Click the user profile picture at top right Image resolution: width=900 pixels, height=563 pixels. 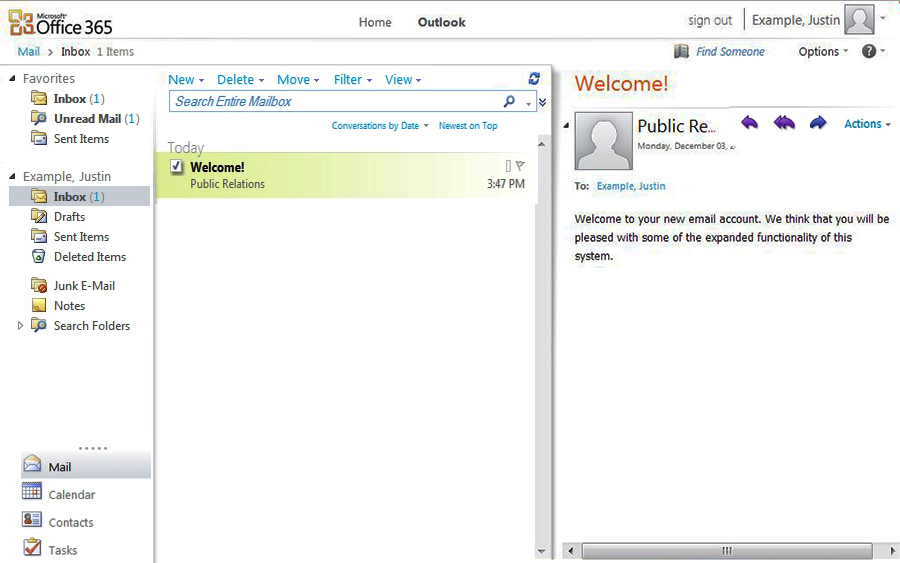859,20
